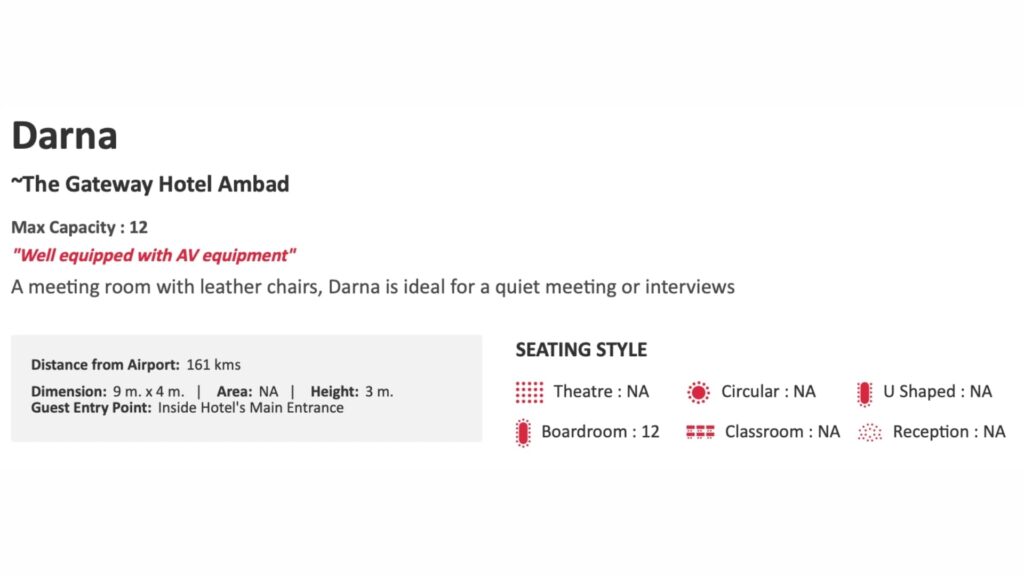
Task: Click the Darna meeting room description
Action: pos(373,287)
